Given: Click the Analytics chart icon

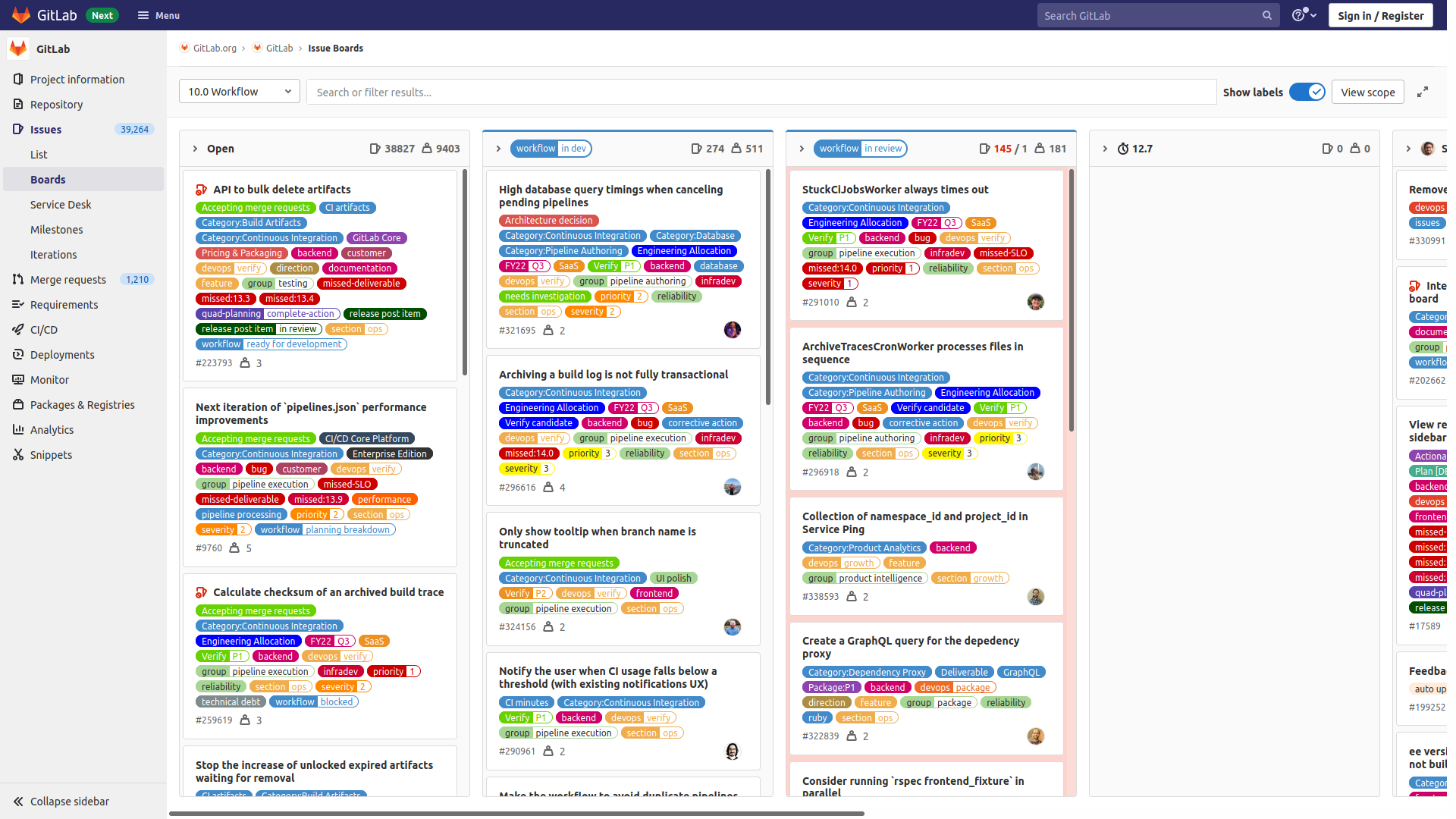Looking at the screenshot, I should point(18,430).
